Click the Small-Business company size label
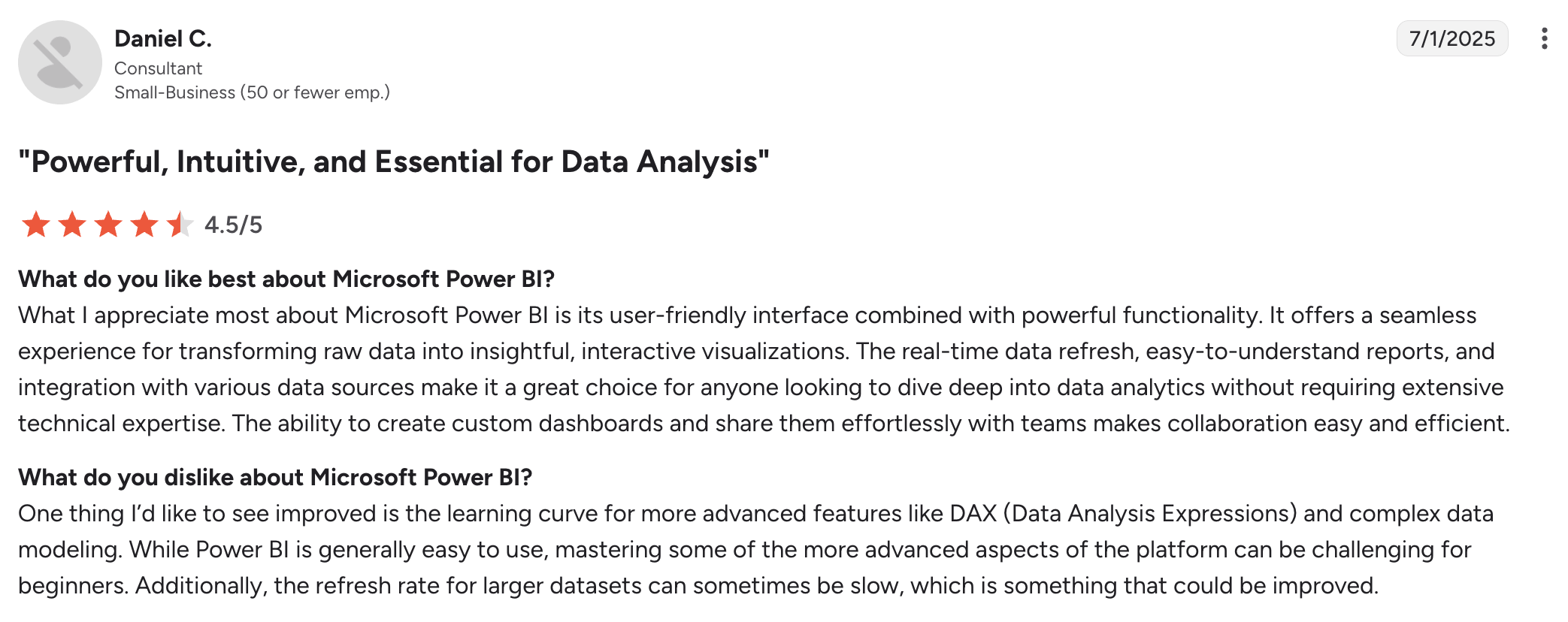This screenshot has width=1568, height=622. [x=252, y=92]
